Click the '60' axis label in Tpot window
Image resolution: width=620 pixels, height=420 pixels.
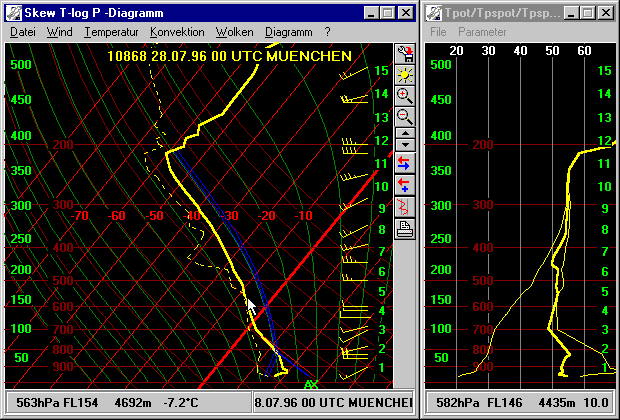[x=584, y=51]
